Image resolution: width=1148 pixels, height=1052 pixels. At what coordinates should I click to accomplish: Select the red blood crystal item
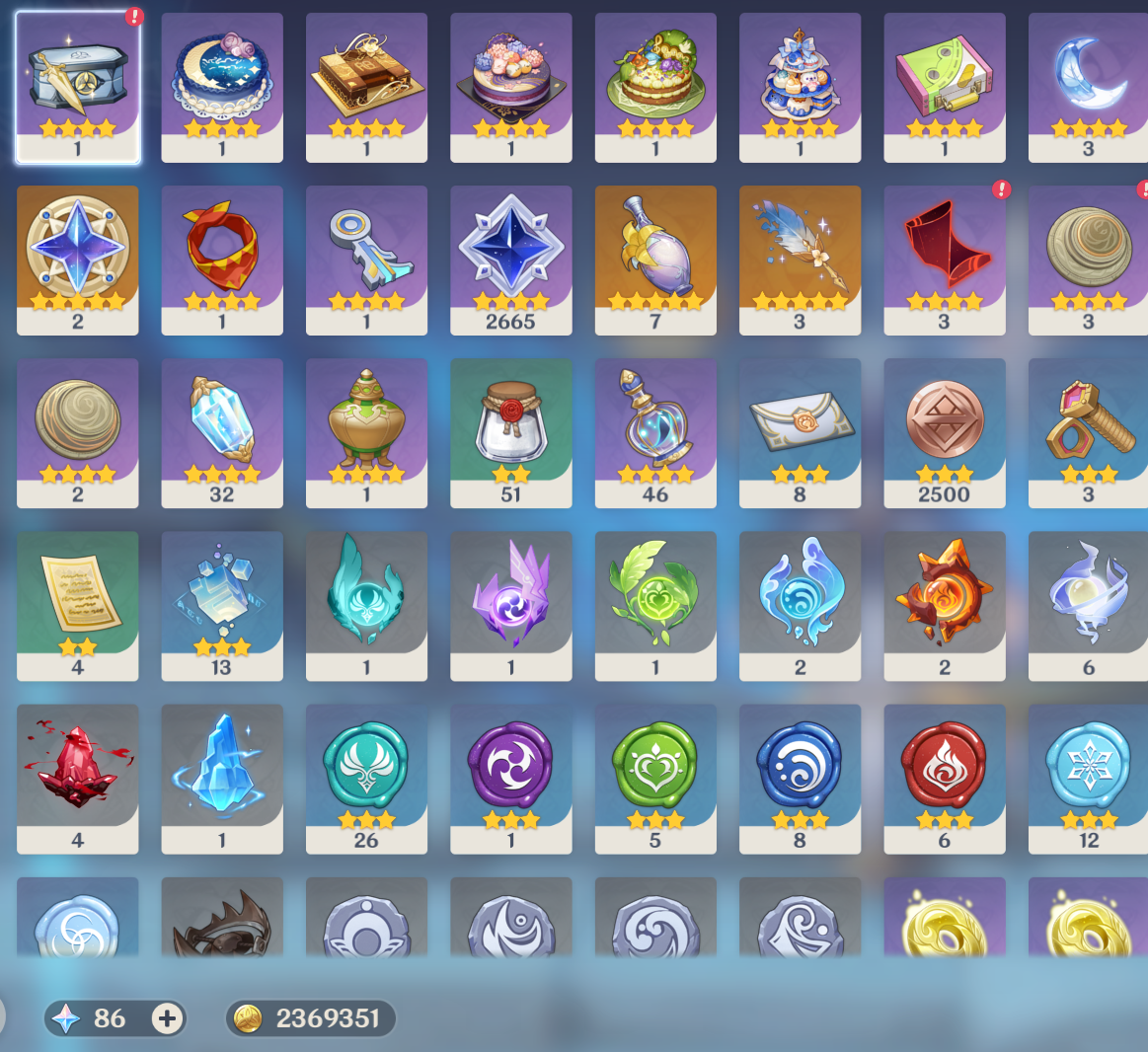click(78, 779)
